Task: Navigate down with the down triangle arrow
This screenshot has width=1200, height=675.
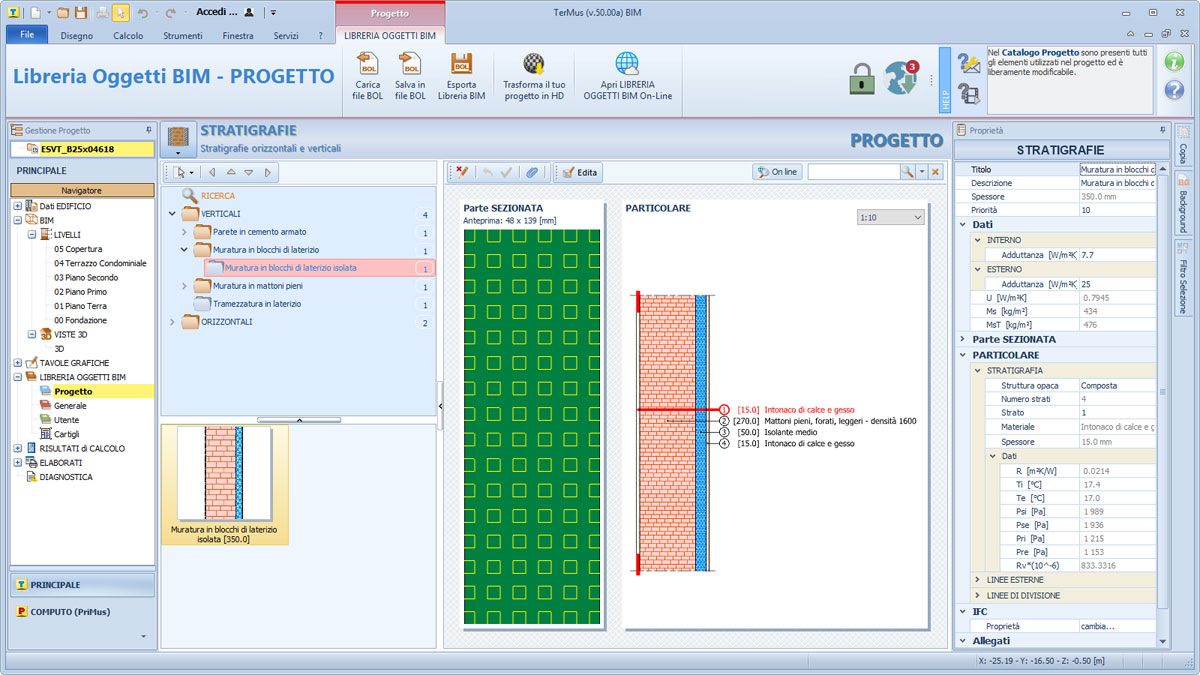Action: point(249,172)
